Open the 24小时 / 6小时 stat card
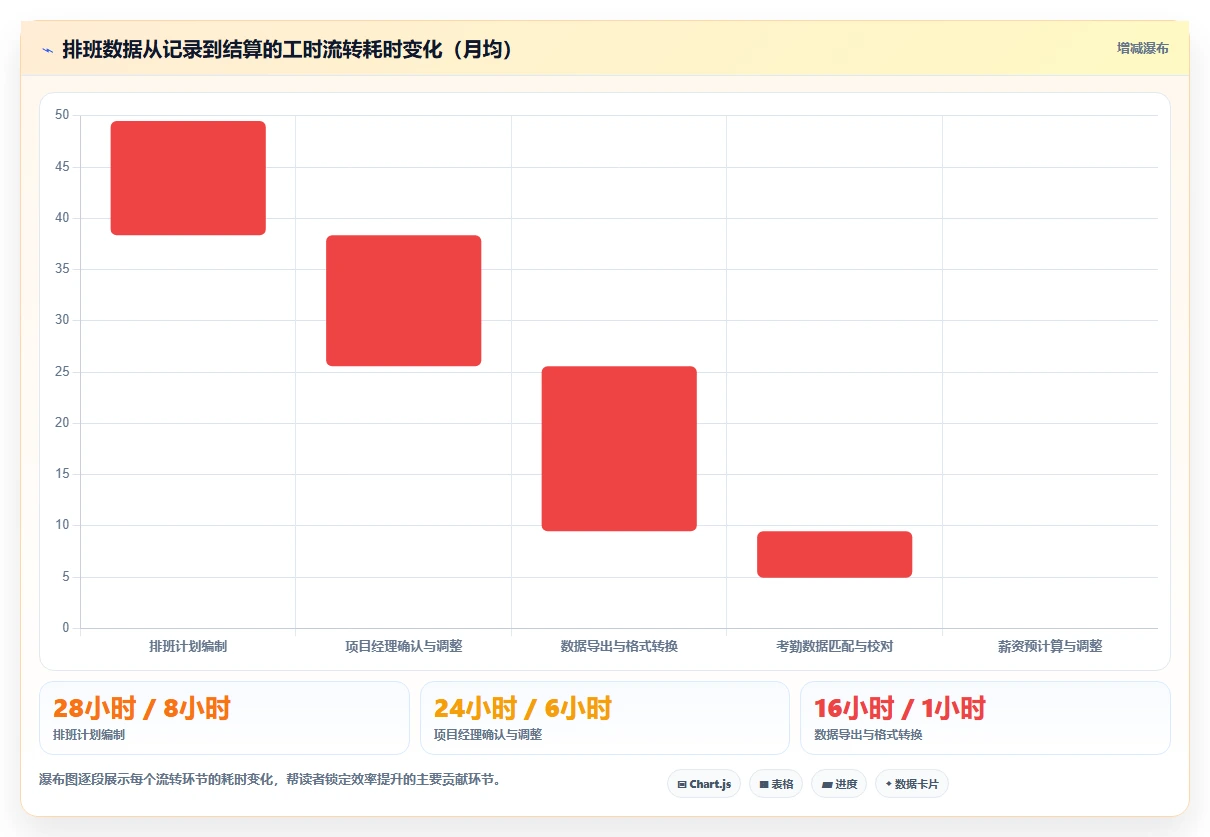Image resolution: width=1210 pixels, height=837 pixels. (605, 717)
